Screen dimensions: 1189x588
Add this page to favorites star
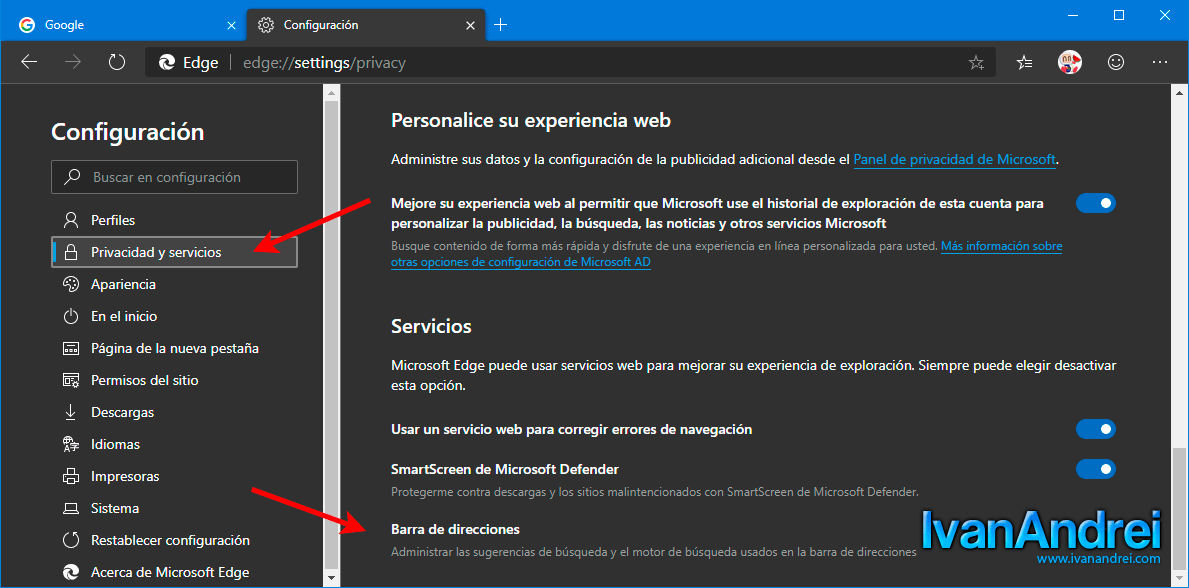pos(976,63)
